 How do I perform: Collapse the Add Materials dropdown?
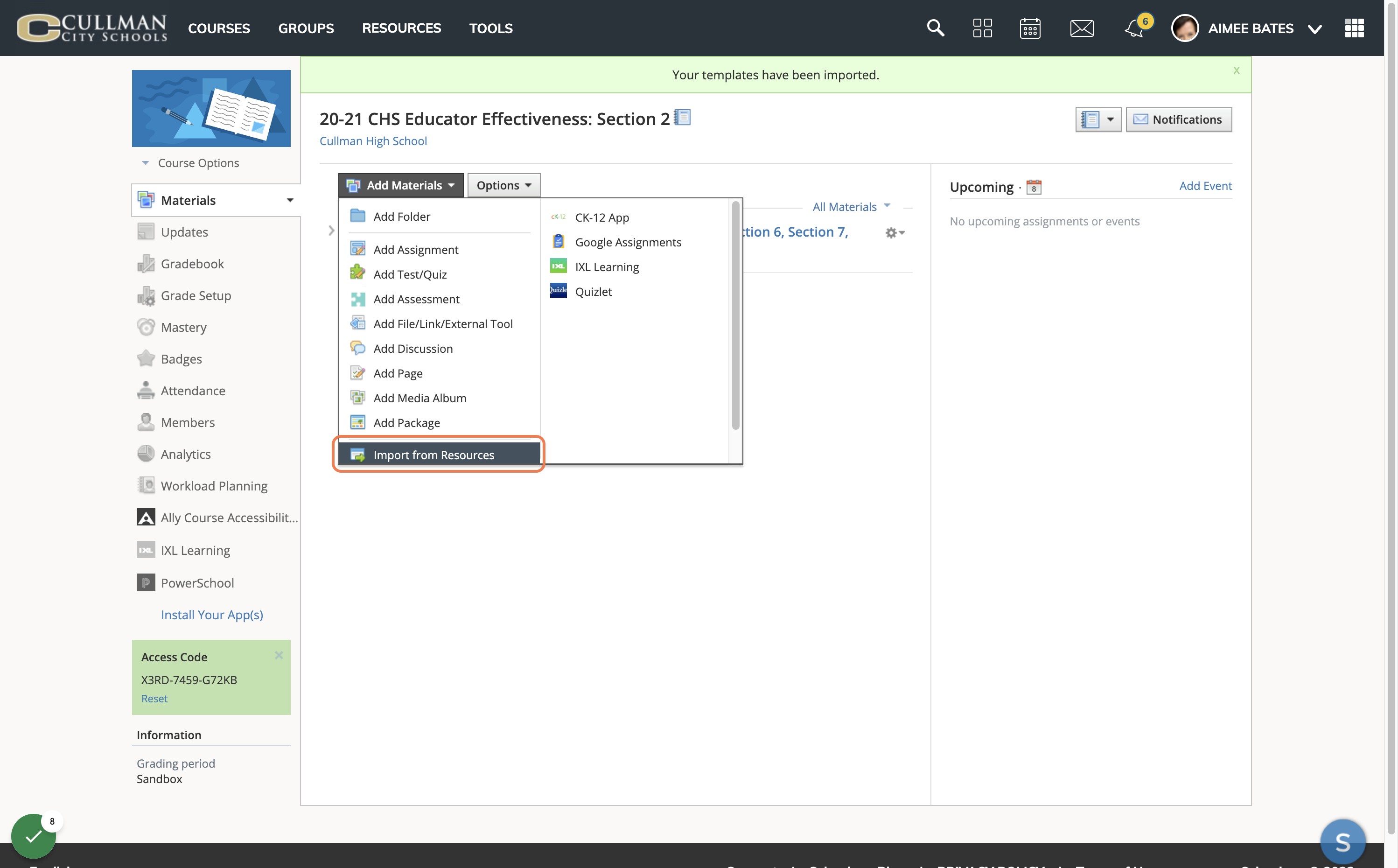click(400, 185)
